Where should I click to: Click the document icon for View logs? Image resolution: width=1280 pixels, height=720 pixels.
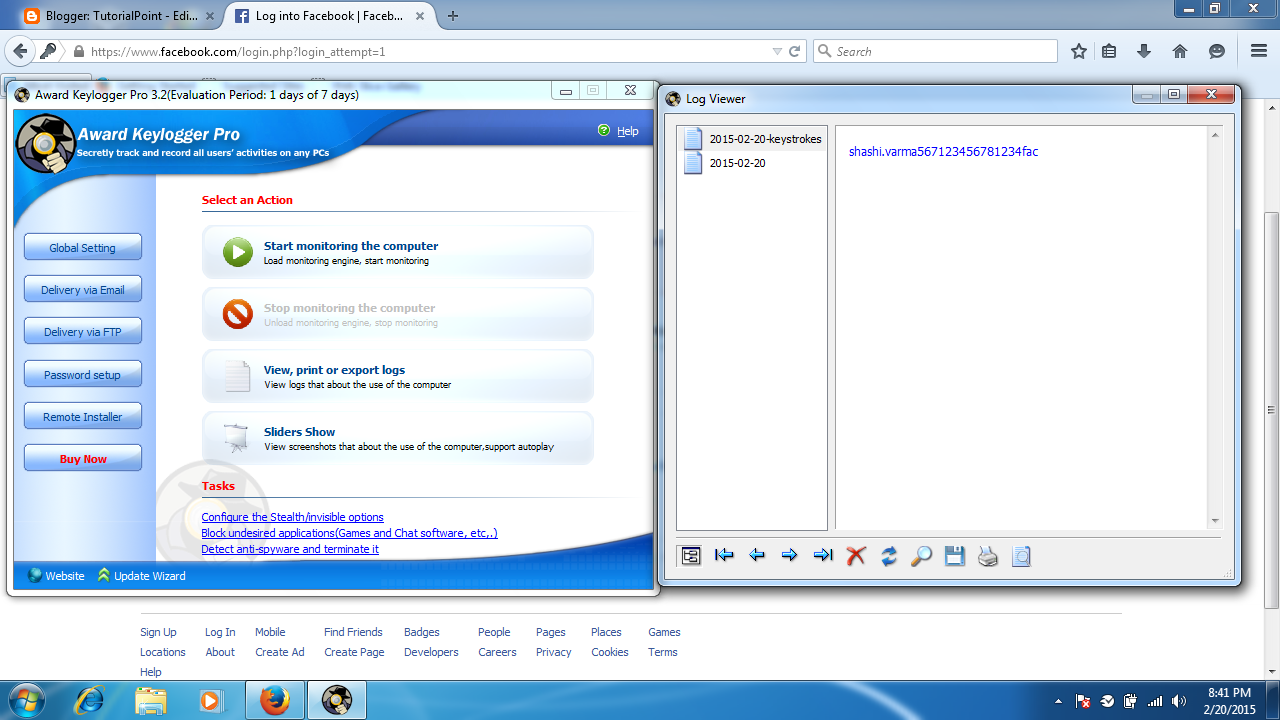click(237, 376)
